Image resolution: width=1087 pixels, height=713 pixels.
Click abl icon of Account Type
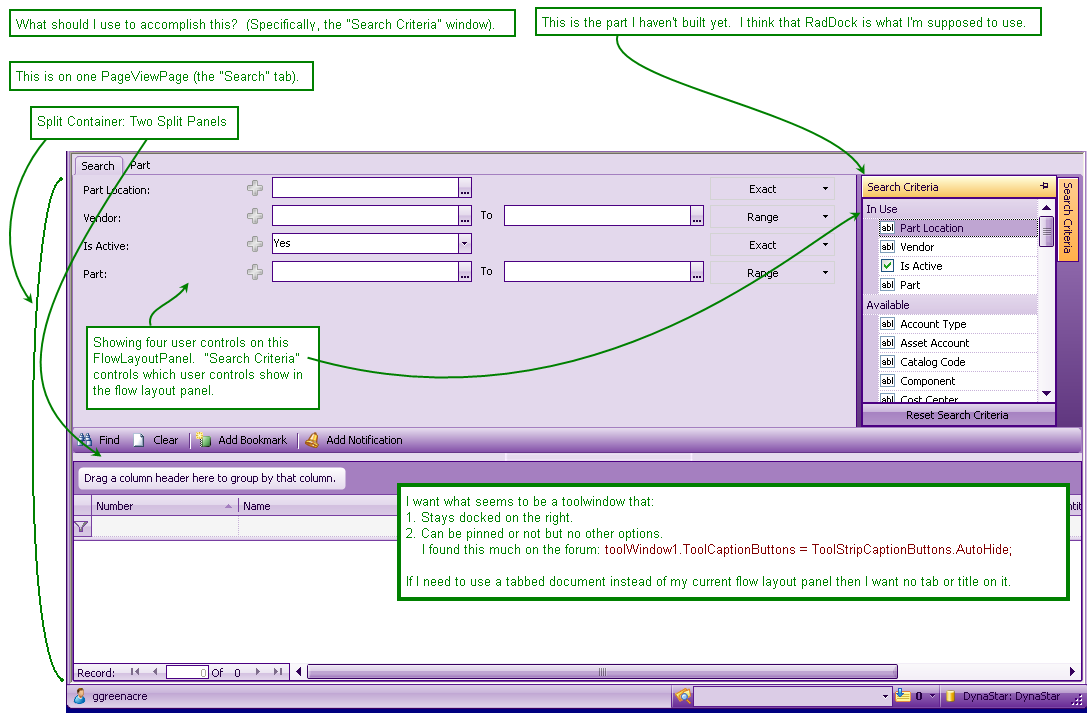(887, 323)
